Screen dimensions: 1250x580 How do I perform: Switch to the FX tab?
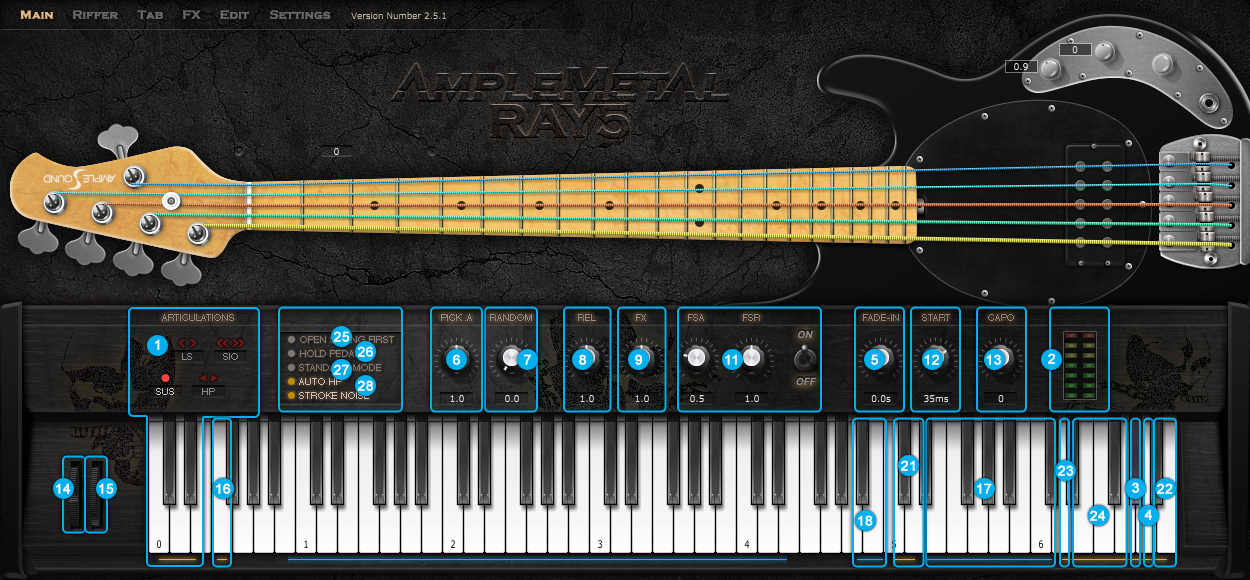[x=192, y=15]
